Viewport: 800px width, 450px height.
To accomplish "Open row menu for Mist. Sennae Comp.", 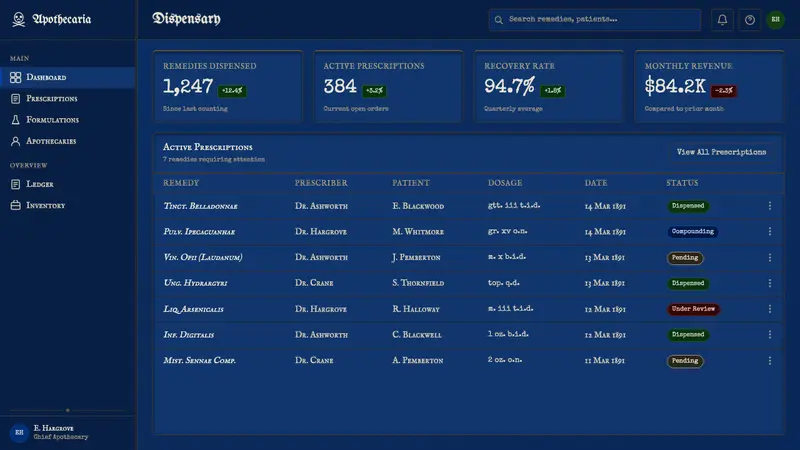I will point(769,361).
